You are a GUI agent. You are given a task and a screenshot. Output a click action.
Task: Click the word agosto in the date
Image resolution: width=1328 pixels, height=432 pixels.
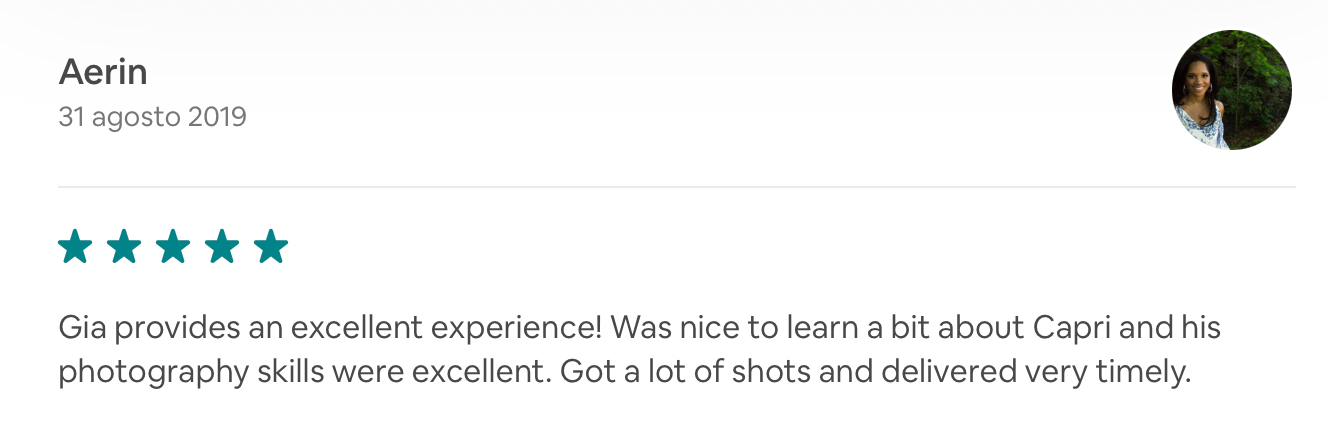pos(136,117)
